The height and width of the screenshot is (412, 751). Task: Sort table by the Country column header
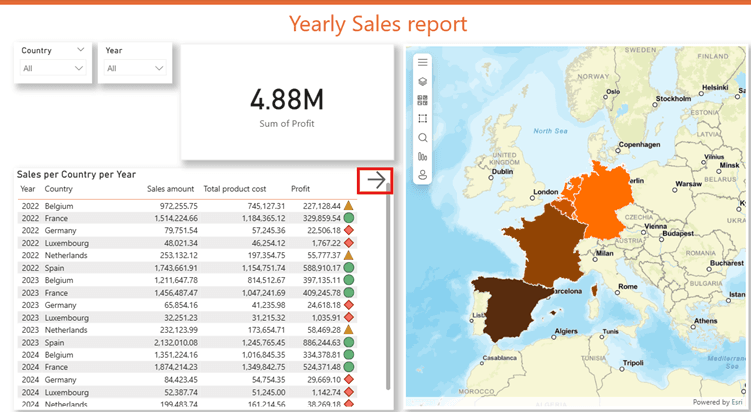click(x=58, y=189)
